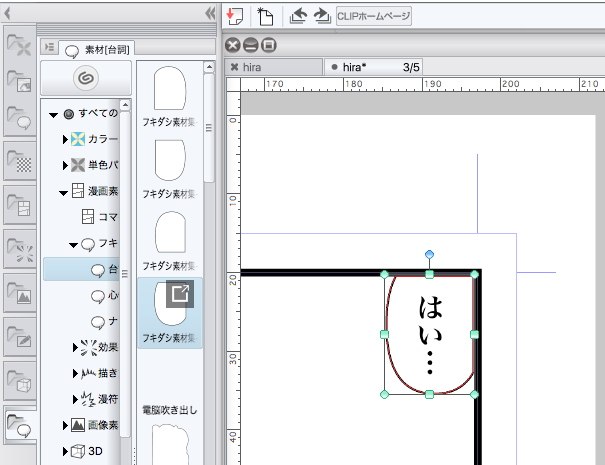Expand the 3D material folder
The image size is (605, 465).
(65, 452)
